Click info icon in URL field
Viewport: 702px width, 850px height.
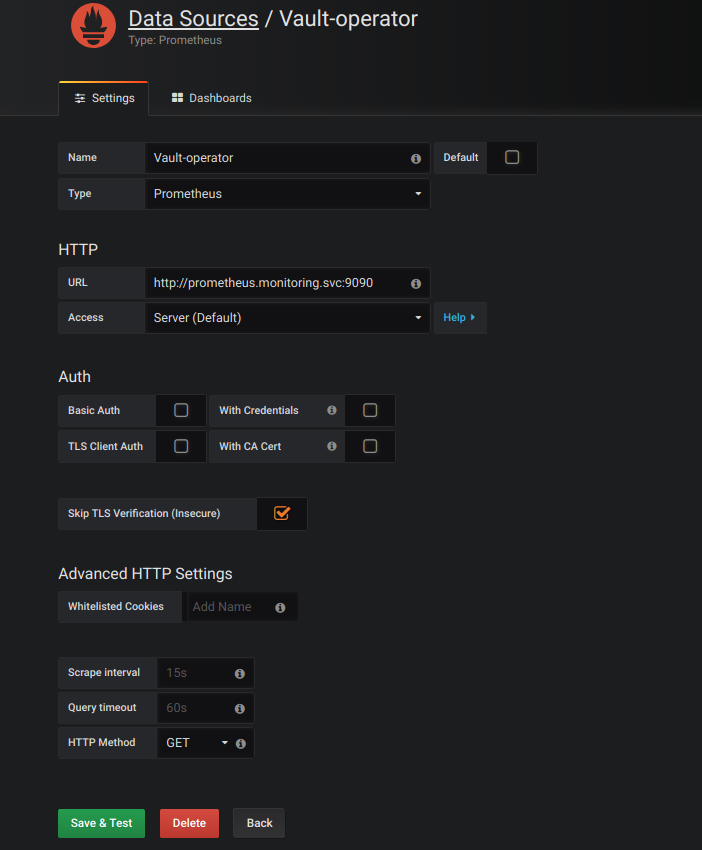tap(416, 284)
